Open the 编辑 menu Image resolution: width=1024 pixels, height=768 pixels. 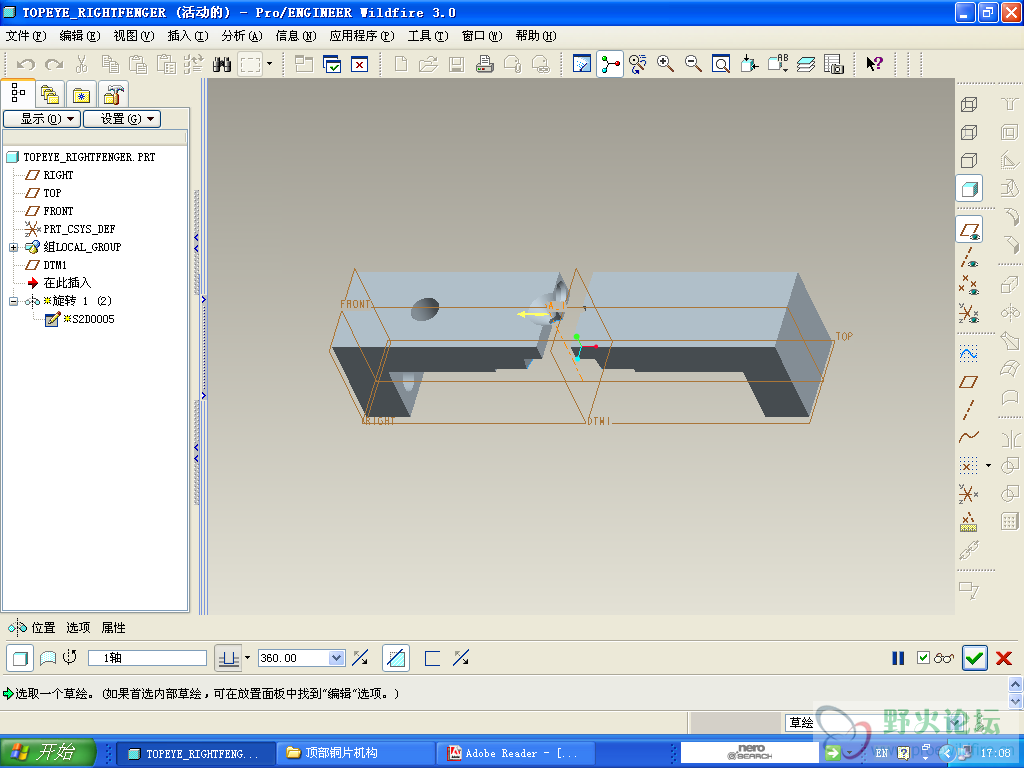[x=80, y=36]
